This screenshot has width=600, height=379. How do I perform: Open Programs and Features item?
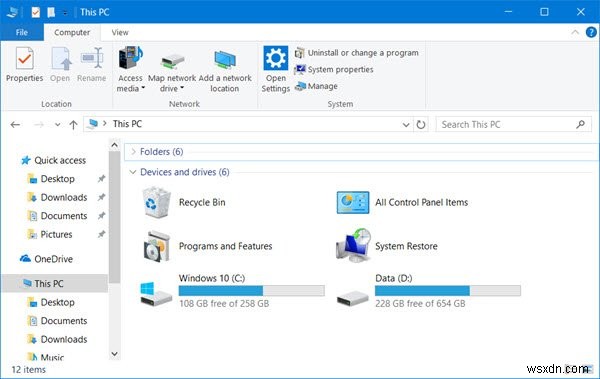(x=207, y=246)
